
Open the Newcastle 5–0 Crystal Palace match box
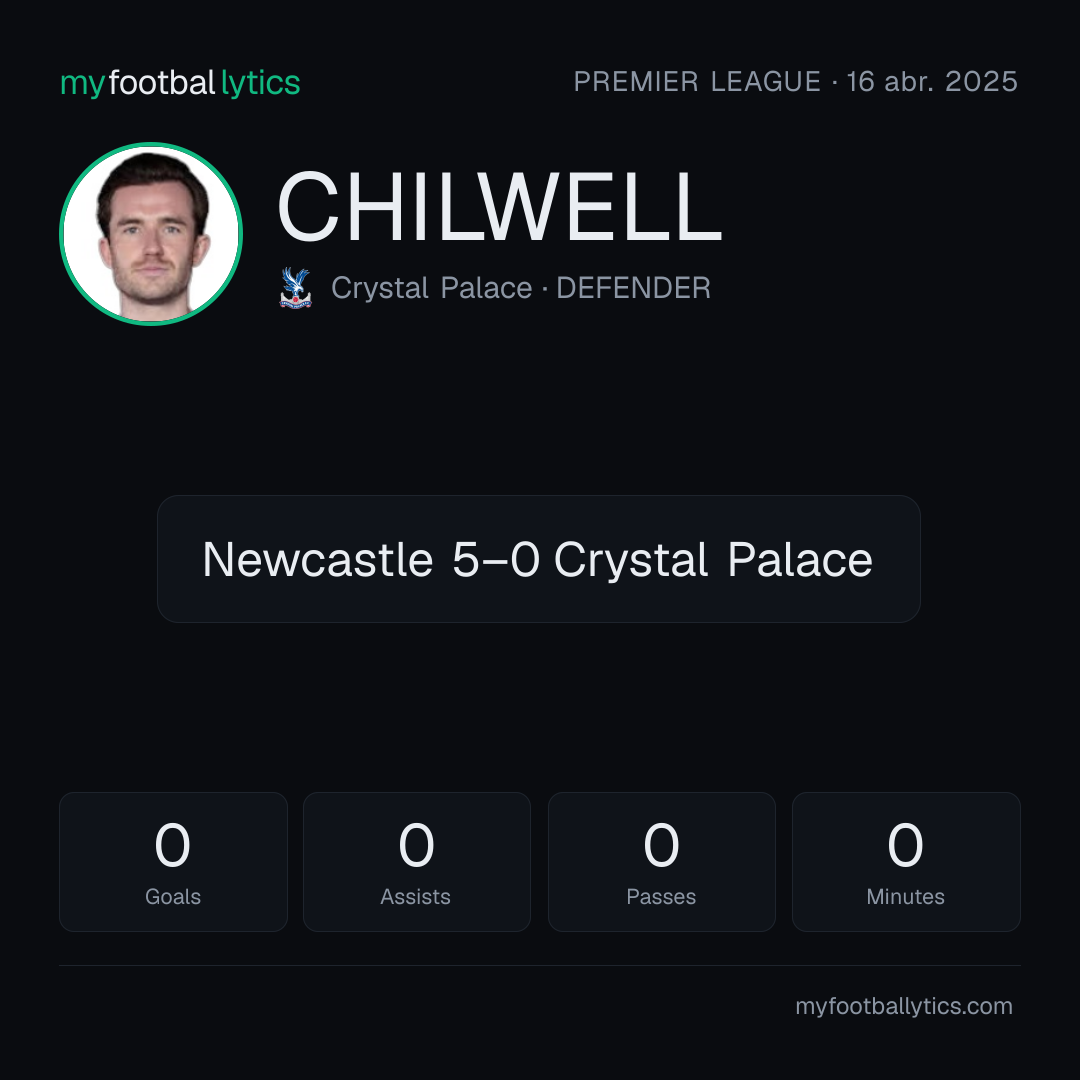[539, 559]
